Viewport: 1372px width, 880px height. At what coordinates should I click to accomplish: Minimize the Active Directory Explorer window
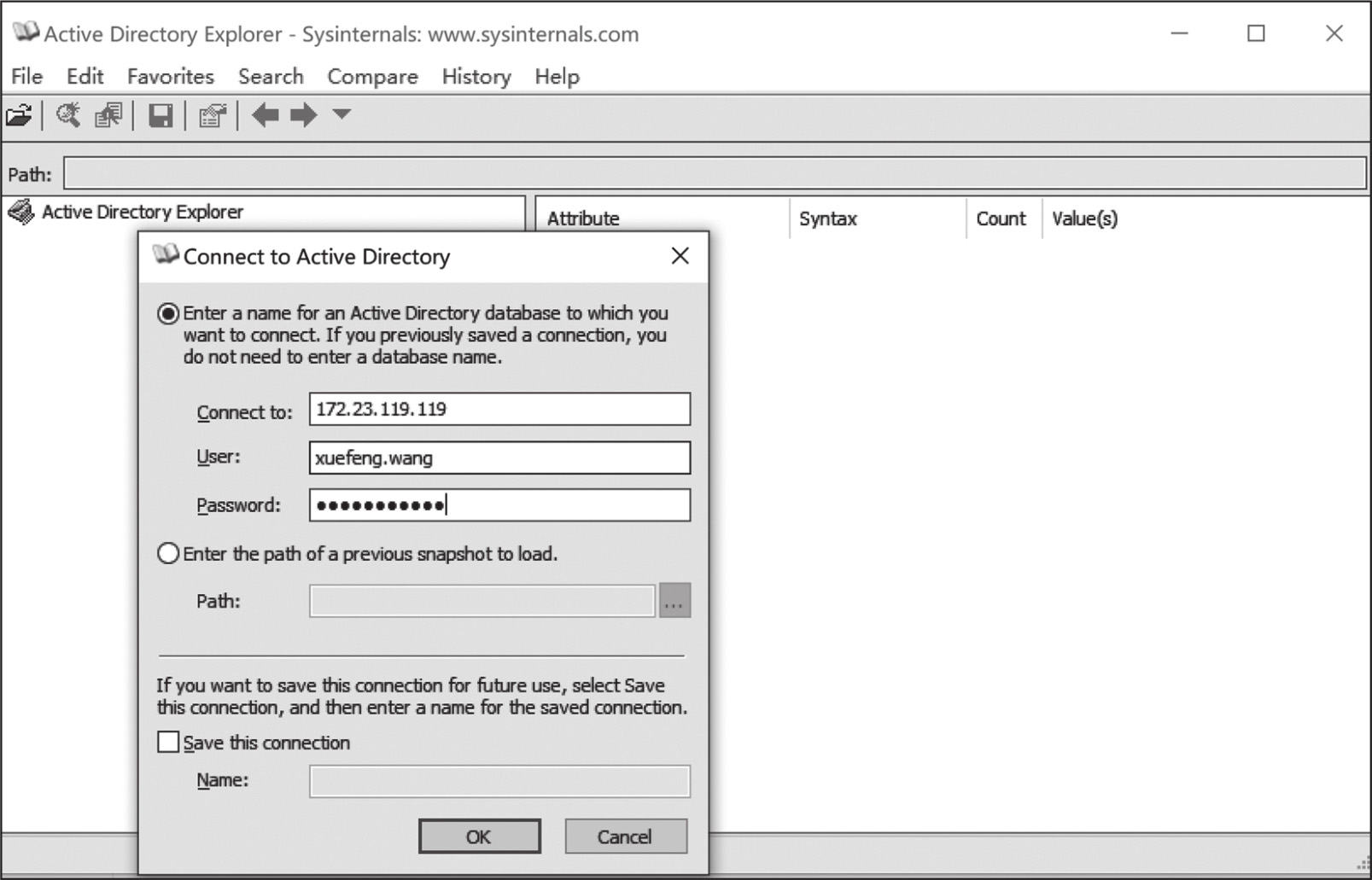[1179, 33]
